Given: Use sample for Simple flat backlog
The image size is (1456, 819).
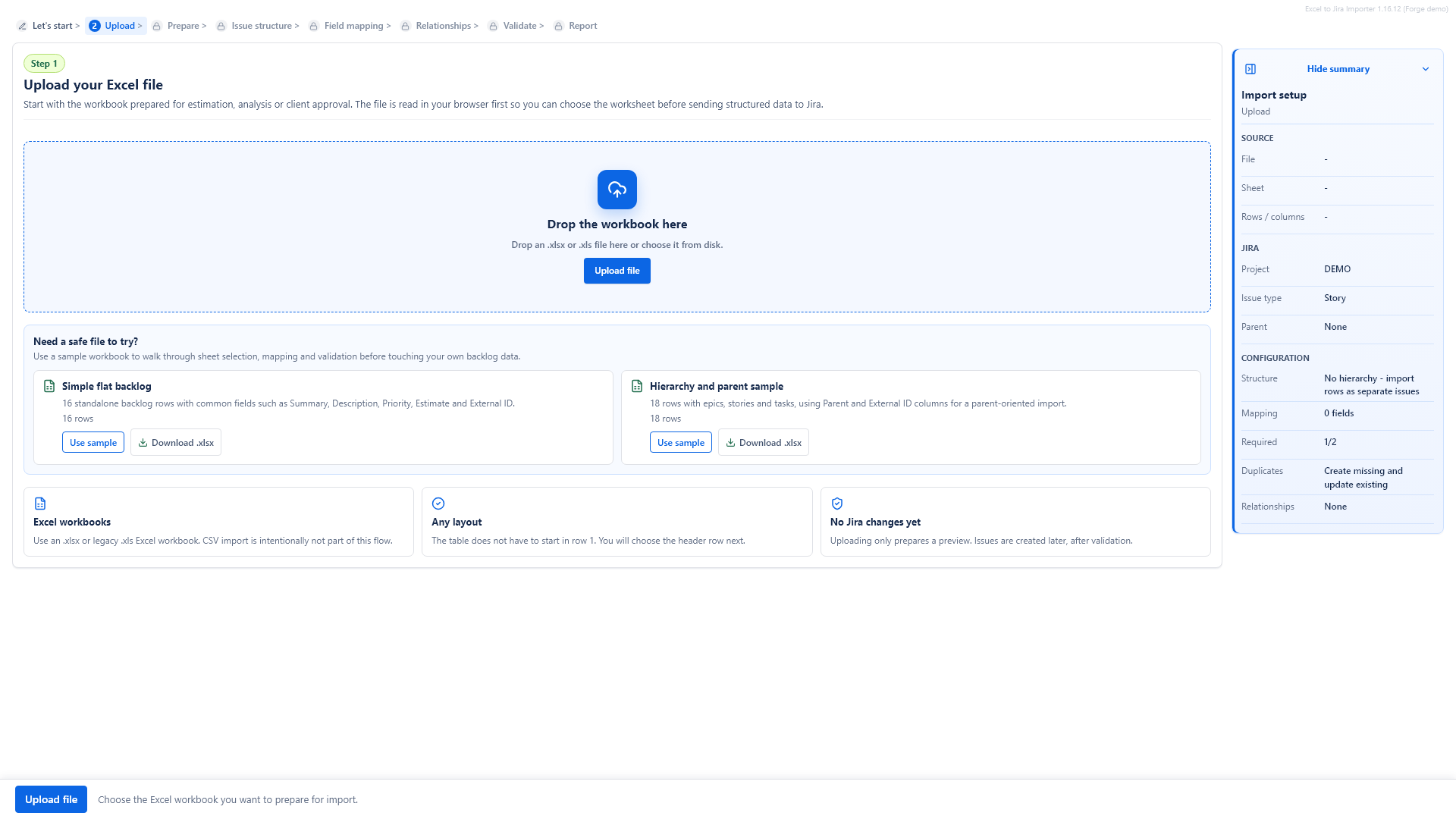Looking at the screenshot, I should tap(93, 443).
